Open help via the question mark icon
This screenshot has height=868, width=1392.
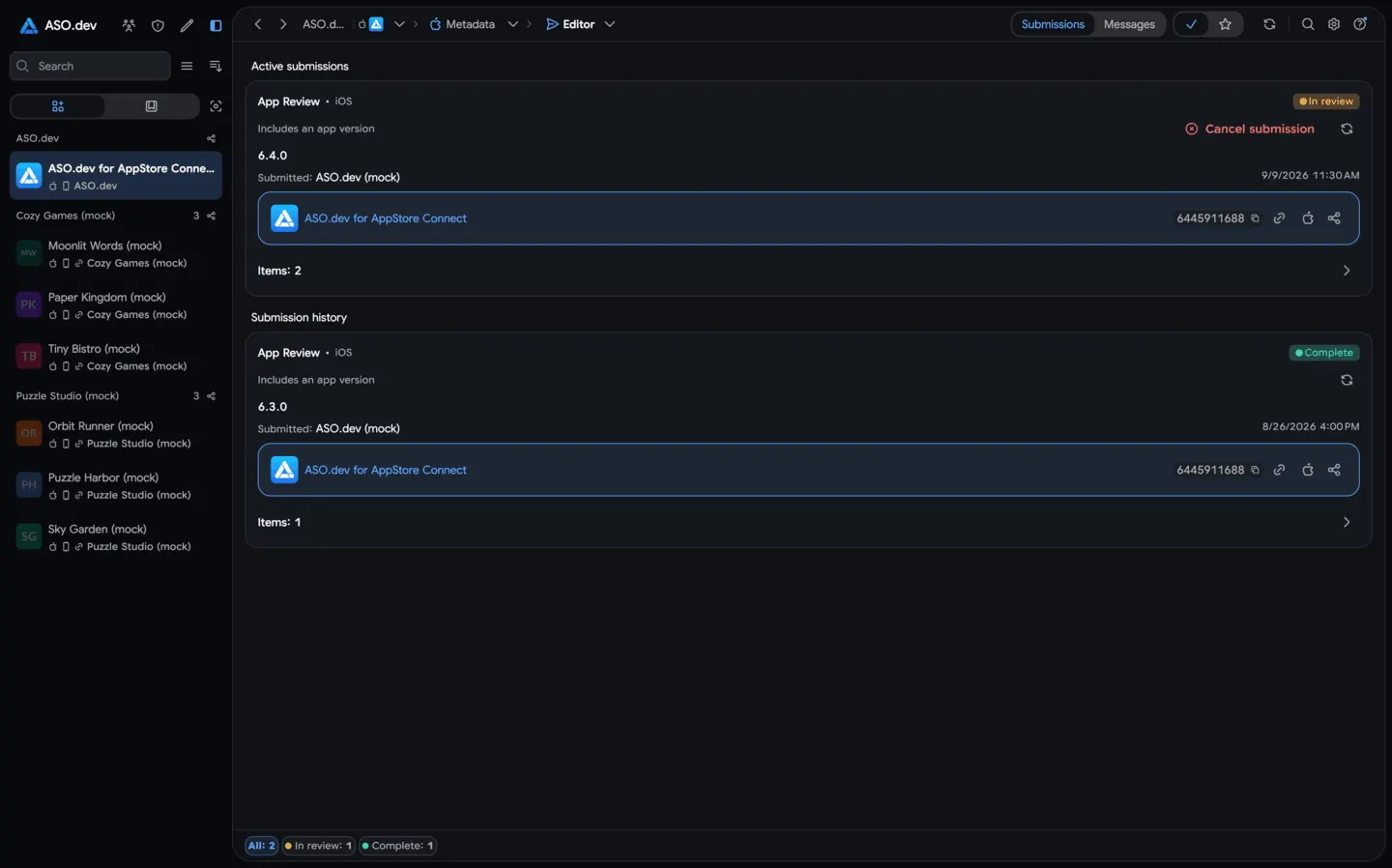click(x=1360, y=24)
